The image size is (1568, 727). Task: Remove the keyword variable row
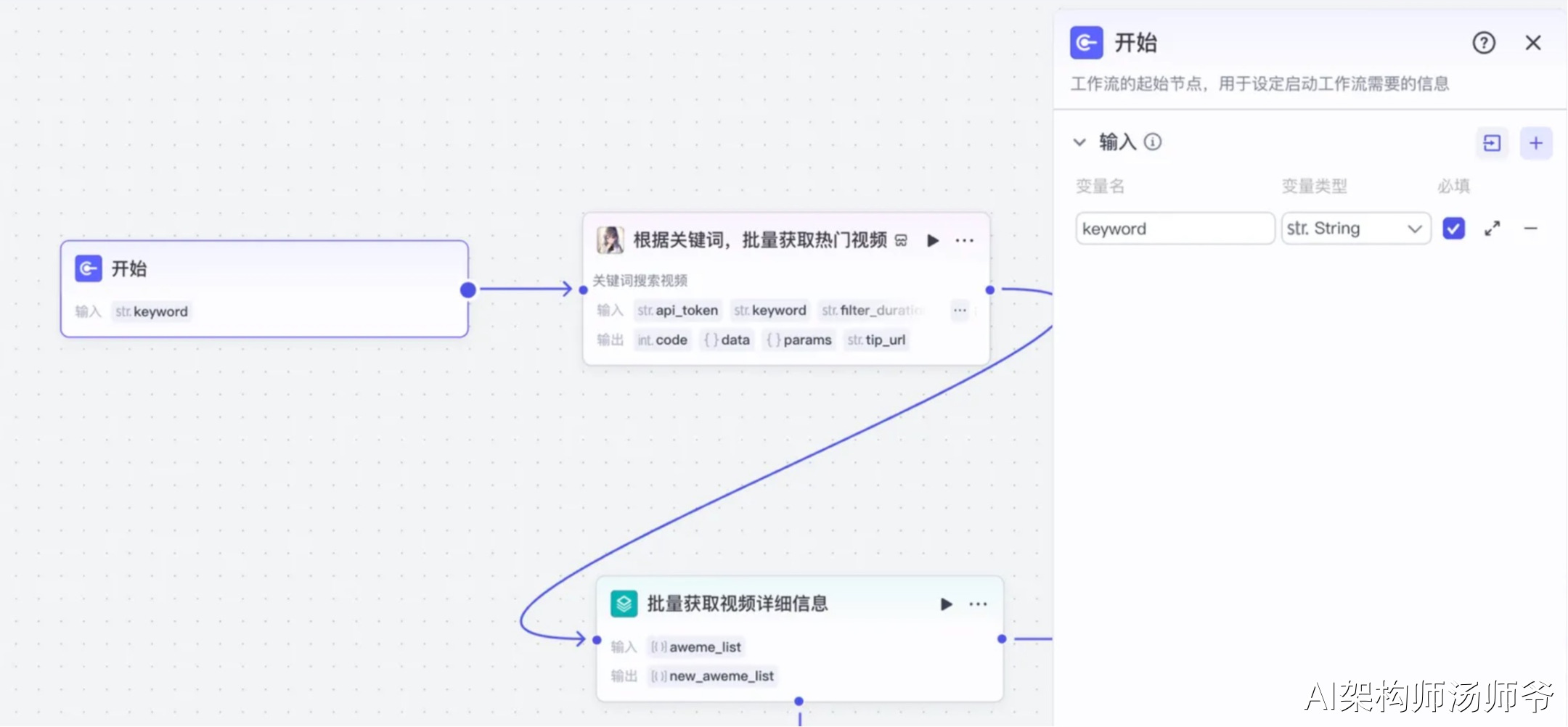(x=1531, y=229)
